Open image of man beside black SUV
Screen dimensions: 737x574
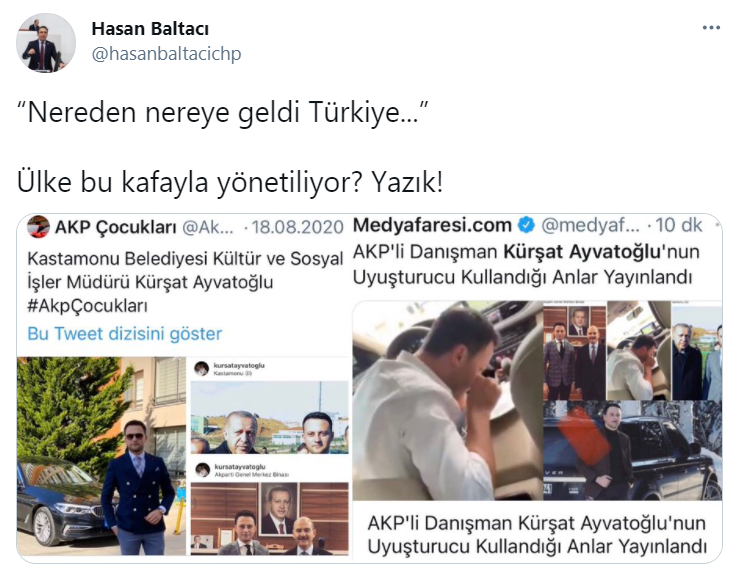point(633,451)
